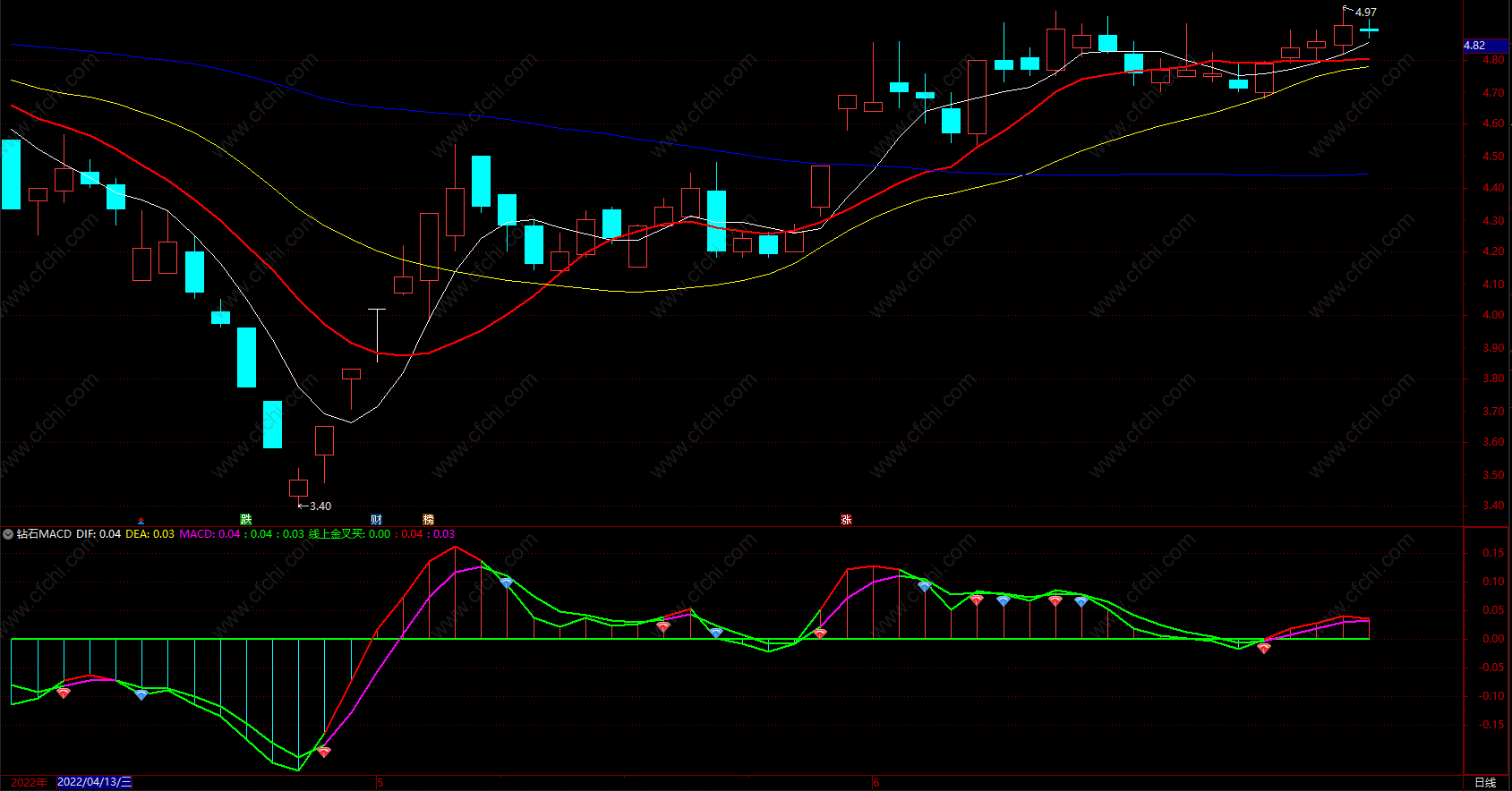Viewport: 1512px width, 791px height.
Task: Click the 榜 event marker icon
Action: 428,520
